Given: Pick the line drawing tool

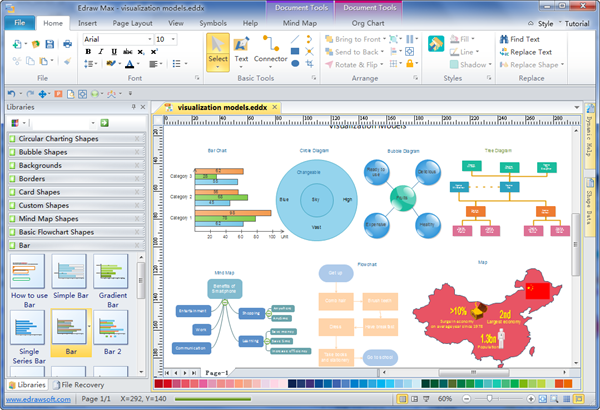Looking at the screenshot, I should (x=295, y=39).
